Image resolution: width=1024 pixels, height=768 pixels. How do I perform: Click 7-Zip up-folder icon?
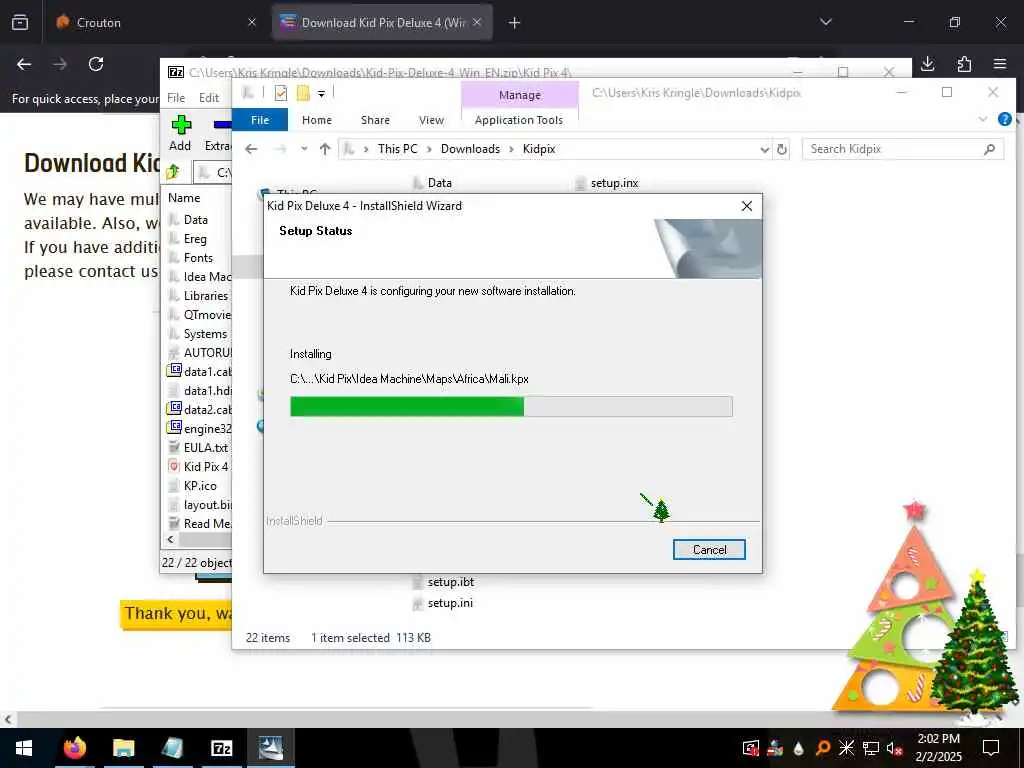[x=173, y=172]
